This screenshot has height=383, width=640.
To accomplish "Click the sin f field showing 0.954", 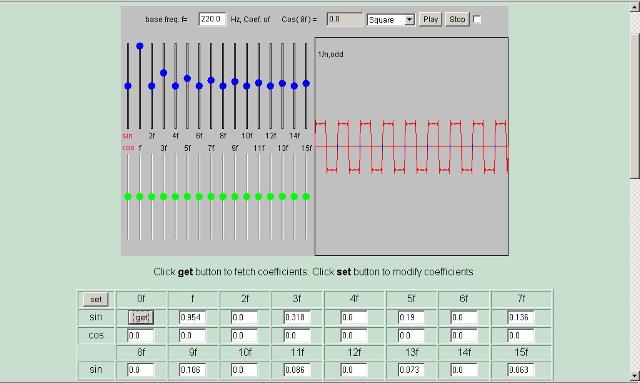I will coord(192,317).
